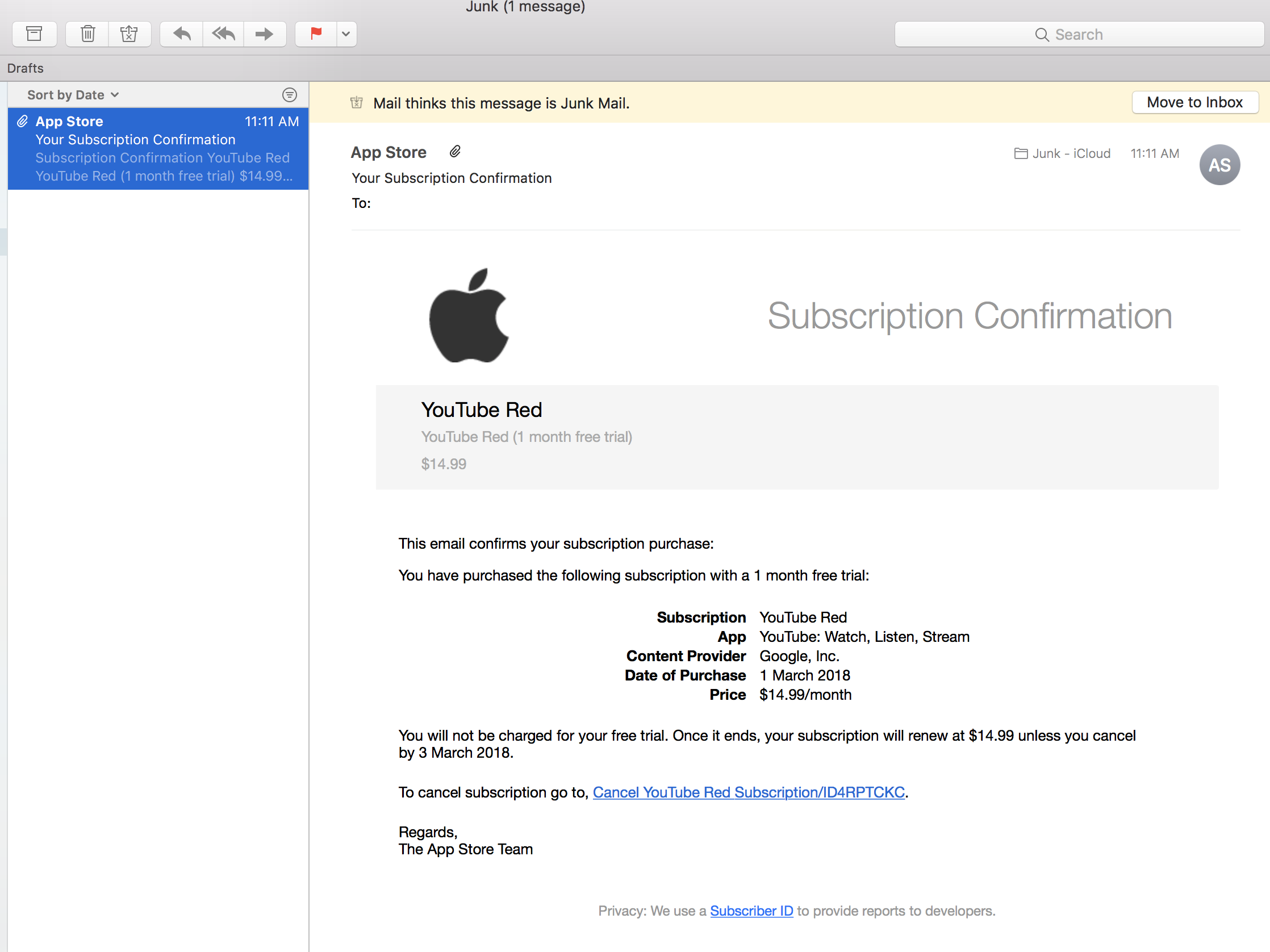This screenshot has width=1270, height=952.
Task: Click 'The App Store Team' signature
Action: coord(466,849)
